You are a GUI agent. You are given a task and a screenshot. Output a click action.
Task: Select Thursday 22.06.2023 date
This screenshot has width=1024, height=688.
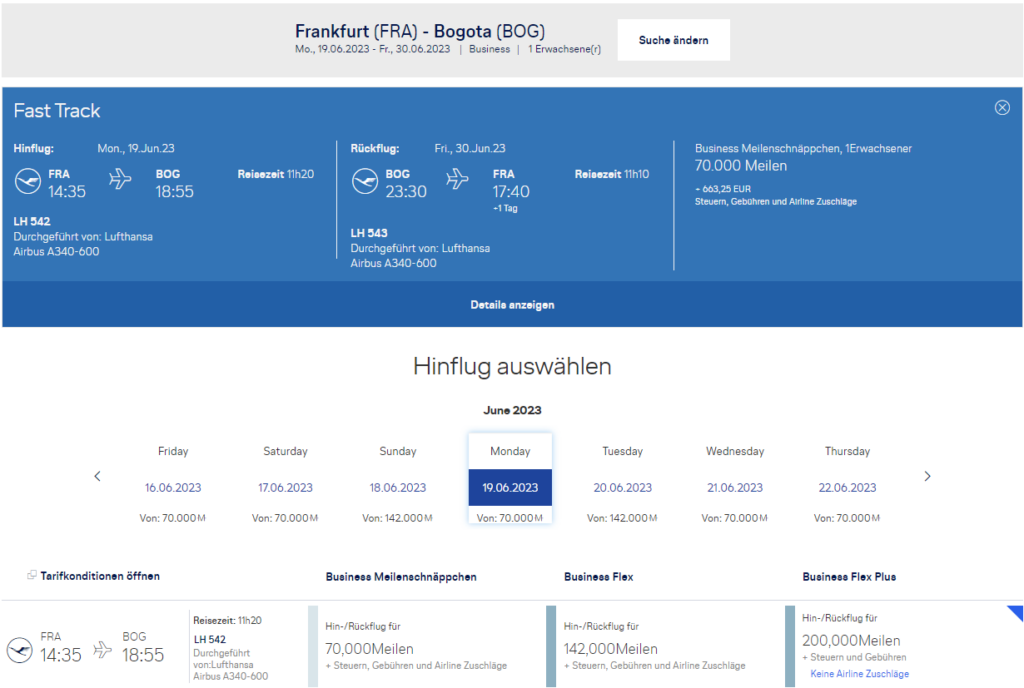coord(847,486)
